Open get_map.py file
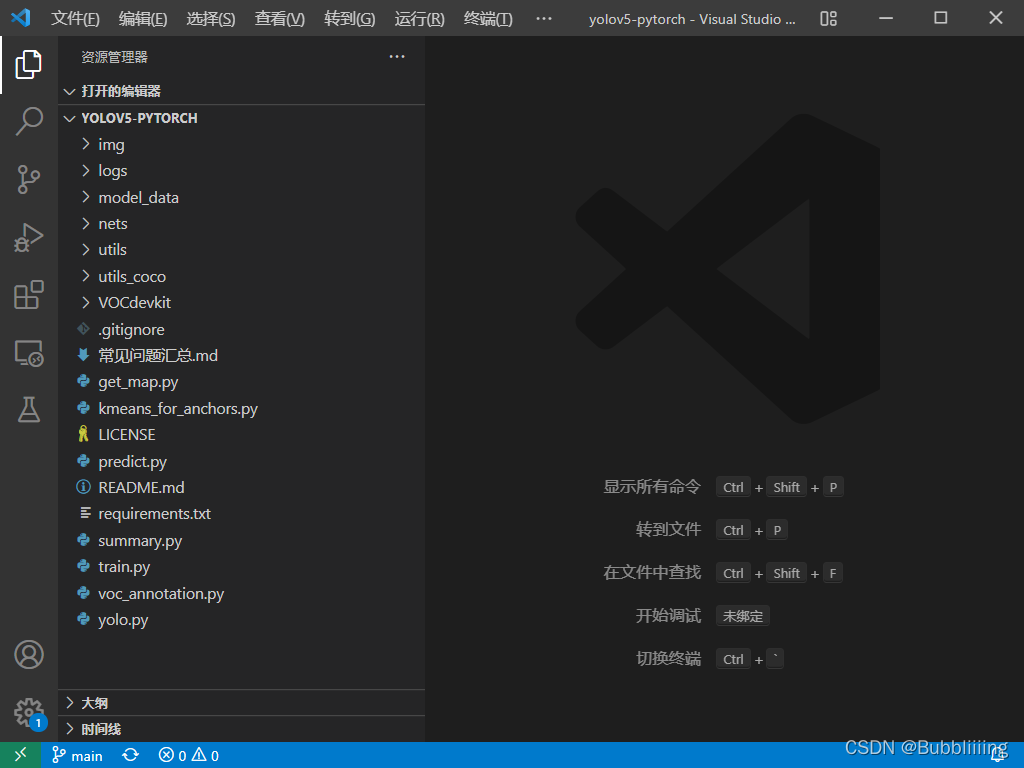The height and width of the screenshot is (768, 1024). [x=242, y=382]
